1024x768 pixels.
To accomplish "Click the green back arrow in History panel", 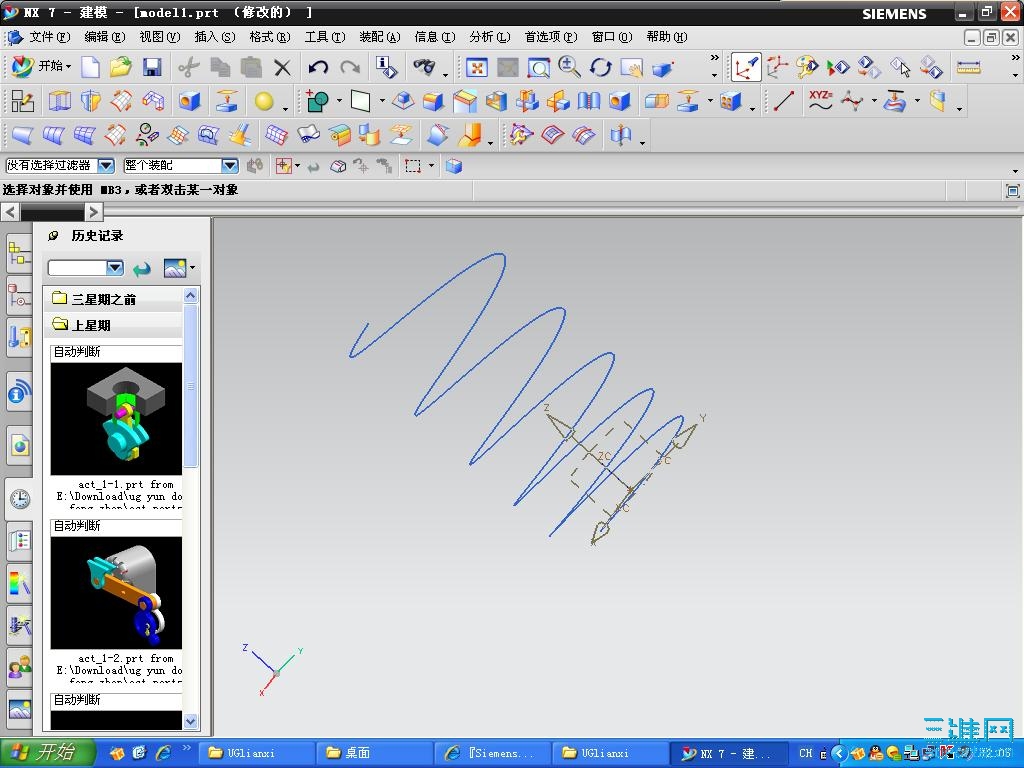I will pyautogui.click(x=141, y=268).
